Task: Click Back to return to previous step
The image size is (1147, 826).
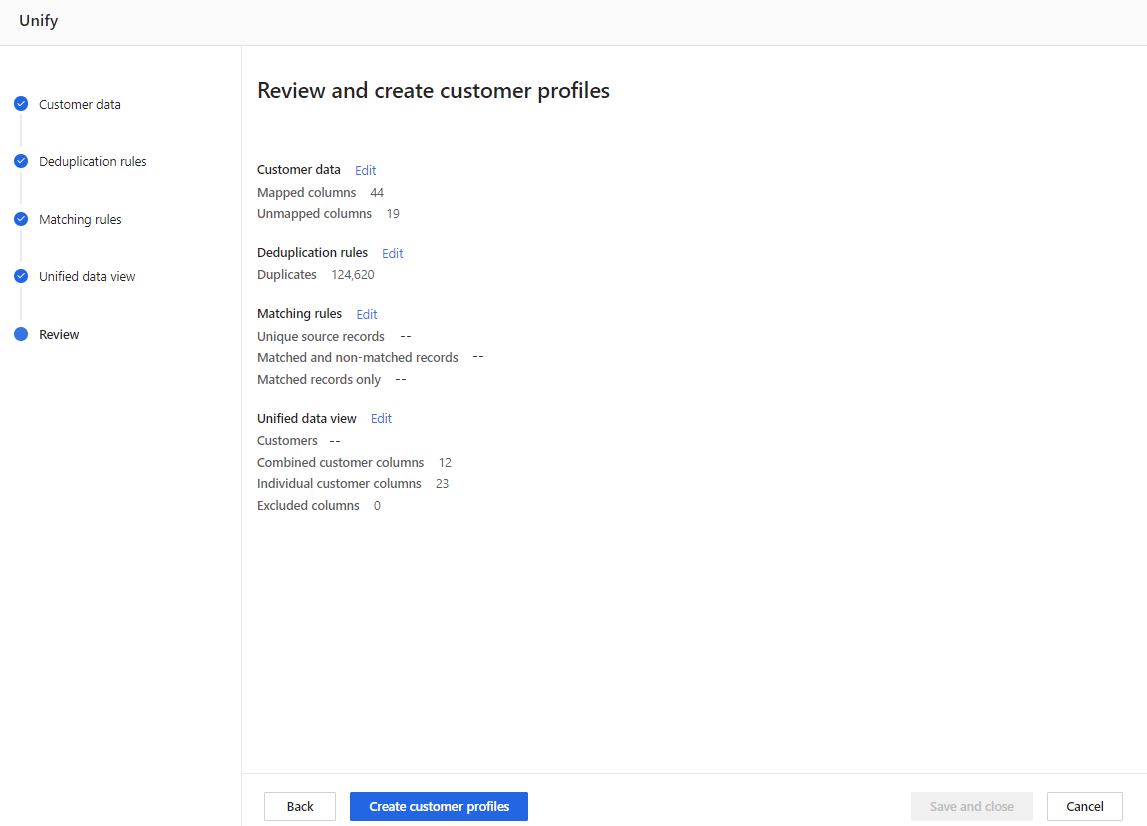Action: coord(299,806)
